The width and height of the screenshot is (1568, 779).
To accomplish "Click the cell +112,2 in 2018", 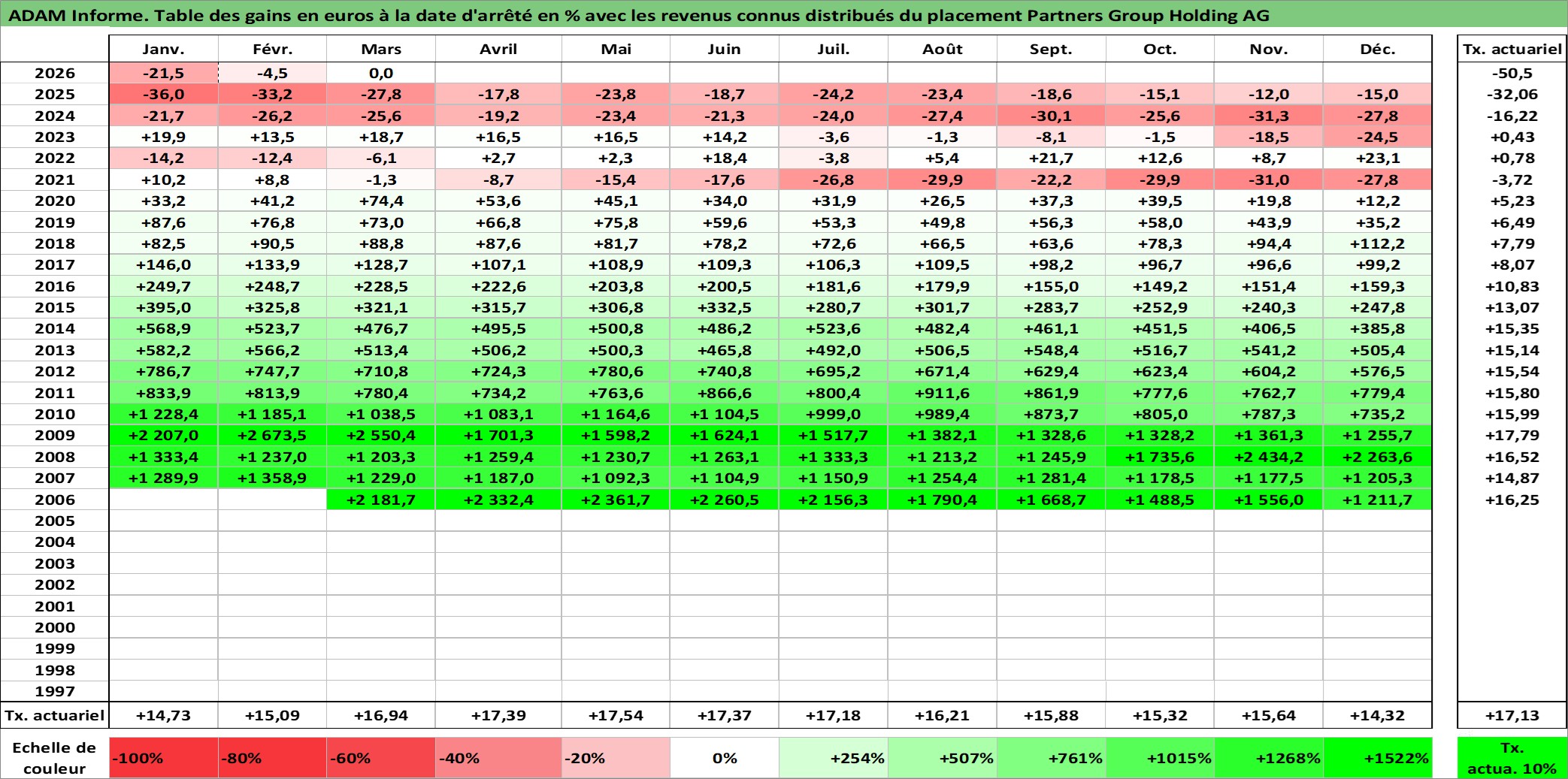I will point(1377,243).
